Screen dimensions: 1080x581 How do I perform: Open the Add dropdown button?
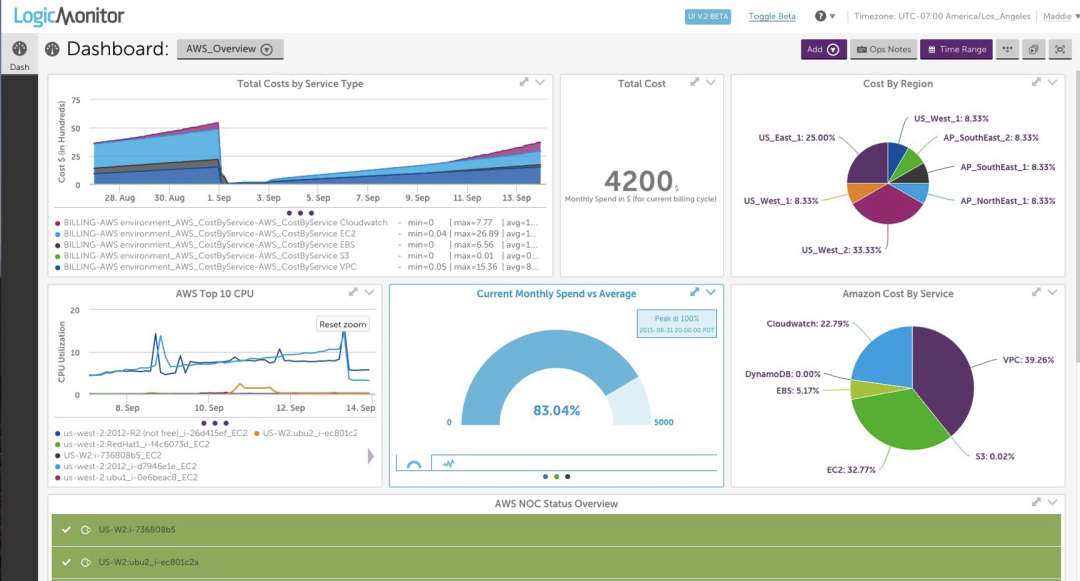click(823, 49)
